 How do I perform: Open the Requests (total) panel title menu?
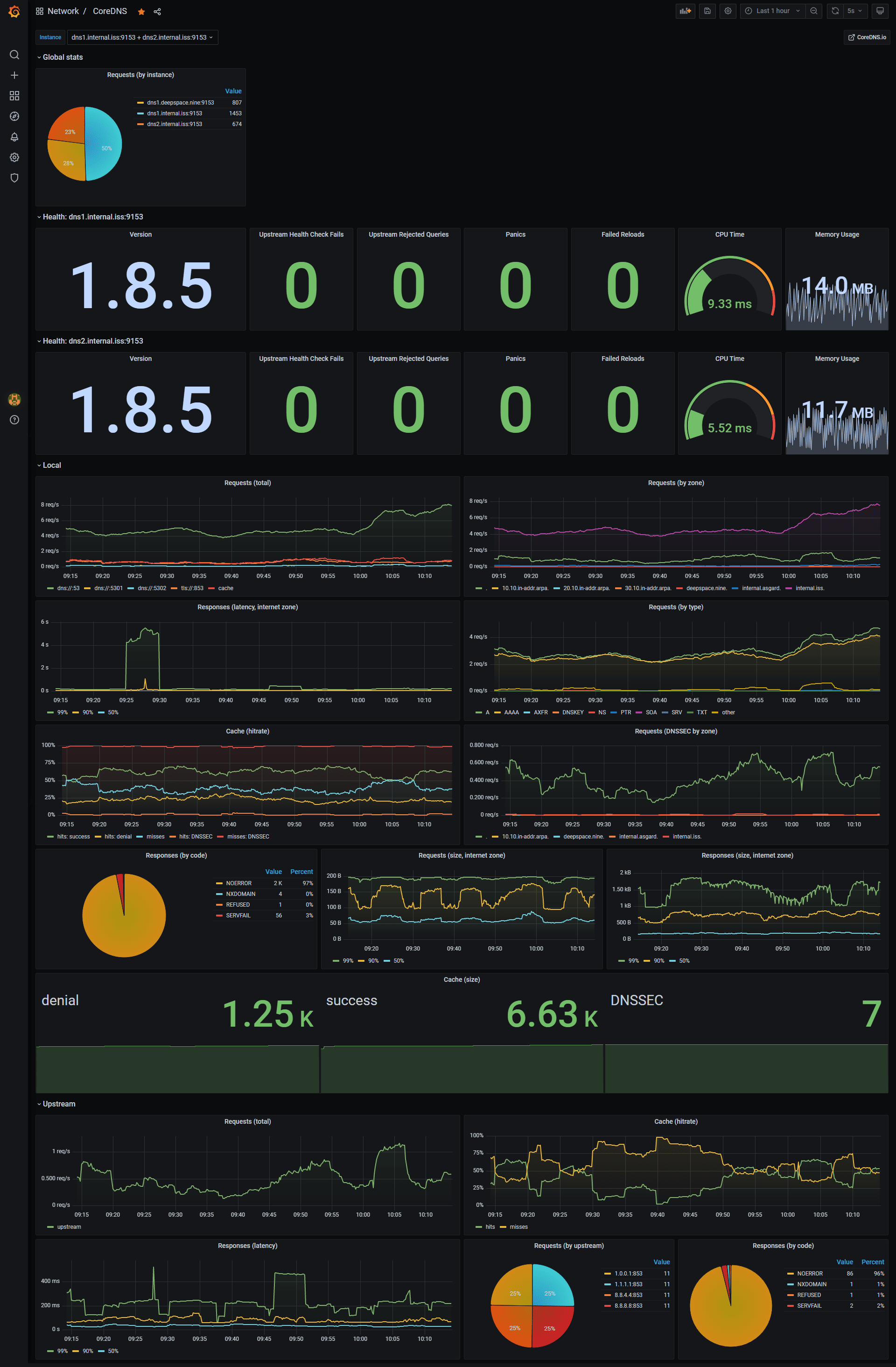pyautogui.click(x=247, y=482)
